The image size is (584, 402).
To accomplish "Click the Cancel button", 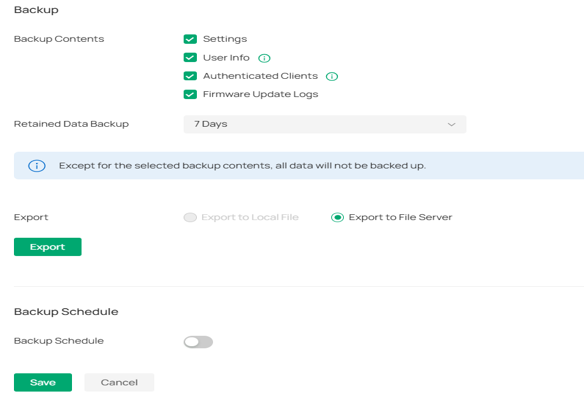I will tap(119, 382).
